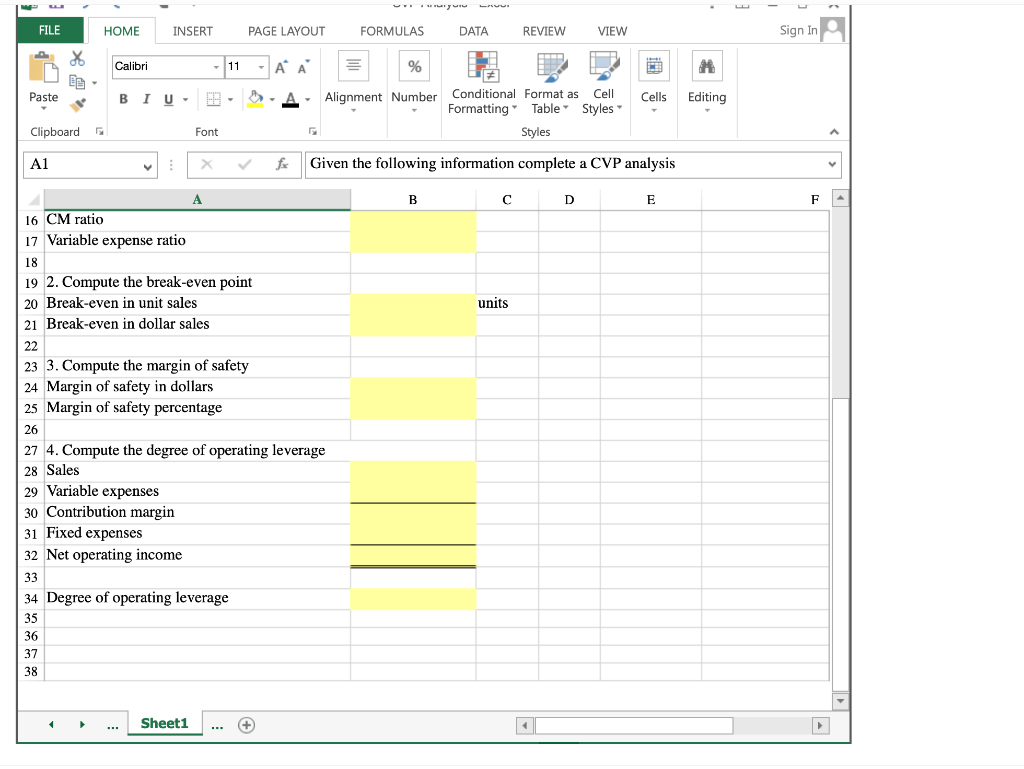Screen dimensions: 1024x769
Task: Add a new sheet with plus button
Action: pyautogui.click(x=246, y=725)
